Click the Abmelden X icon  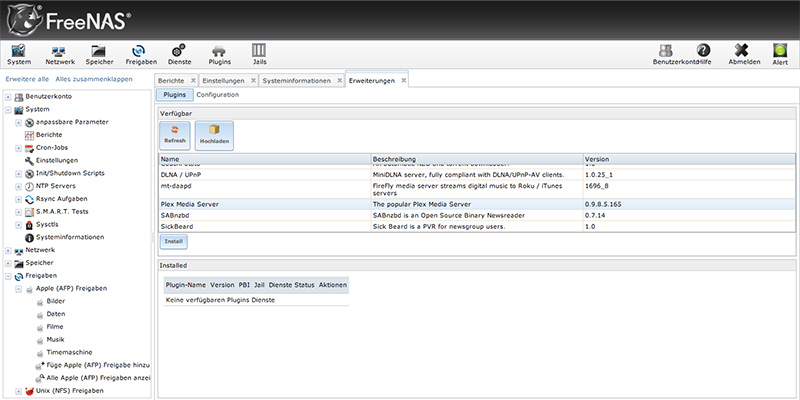tap(744, 55)
